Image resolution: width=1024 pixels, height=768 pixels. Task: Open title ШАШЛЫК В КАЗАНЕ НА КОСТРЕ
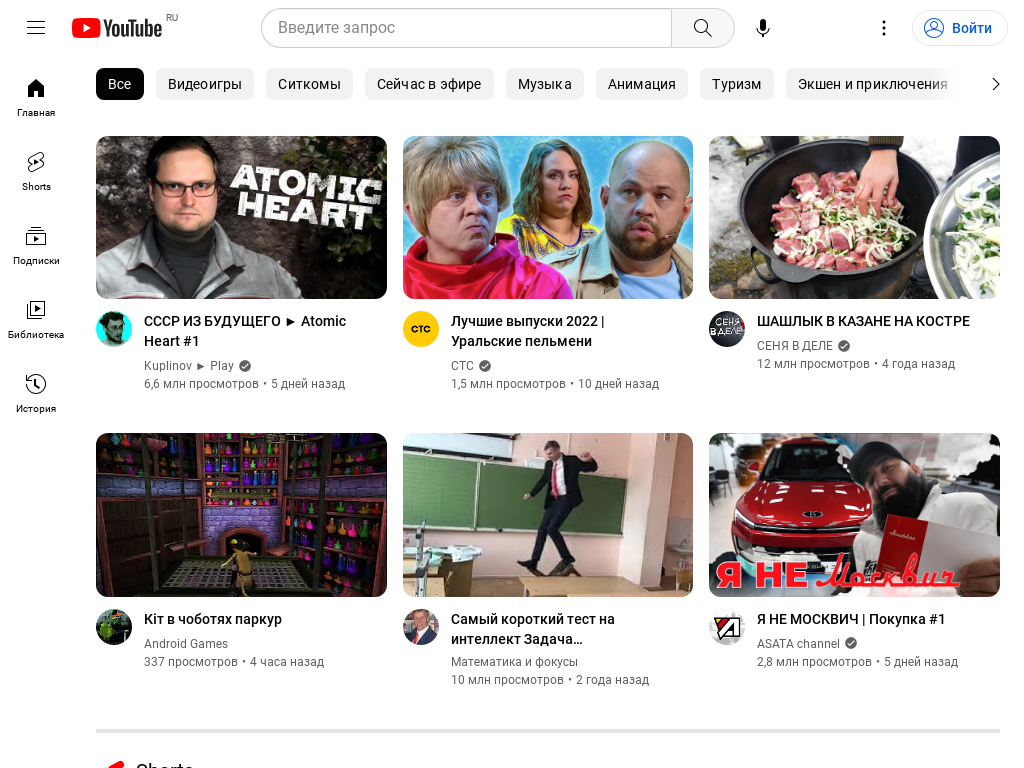[x=863, y=321]
